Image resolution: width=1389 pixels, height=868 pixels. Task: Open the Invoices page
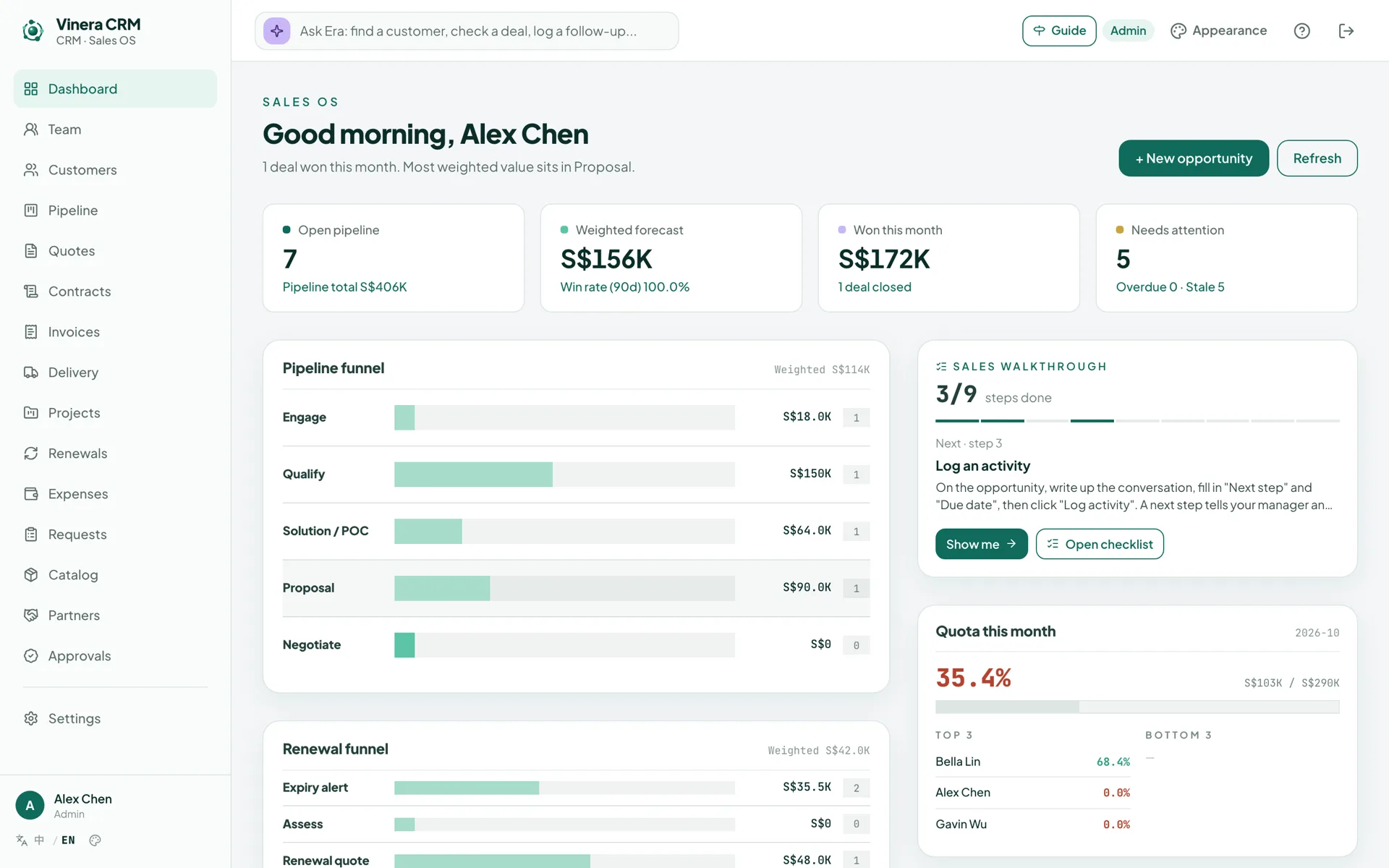115,332
